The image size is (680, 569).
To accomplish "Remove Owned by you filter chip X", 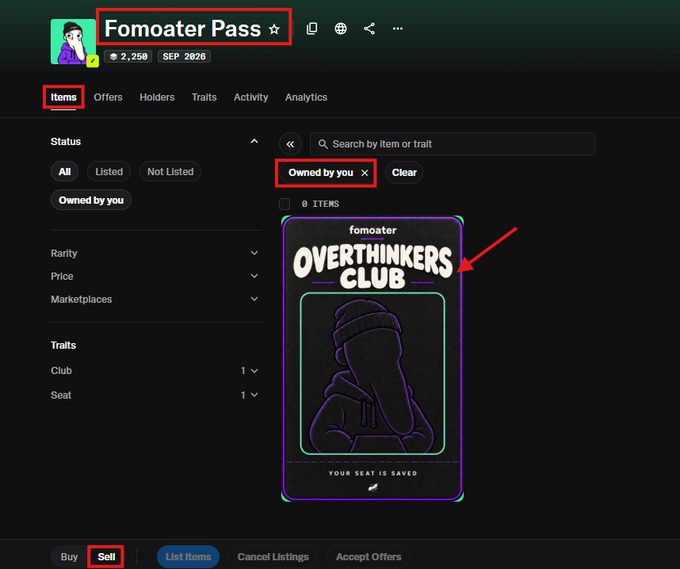I will 365,173.
